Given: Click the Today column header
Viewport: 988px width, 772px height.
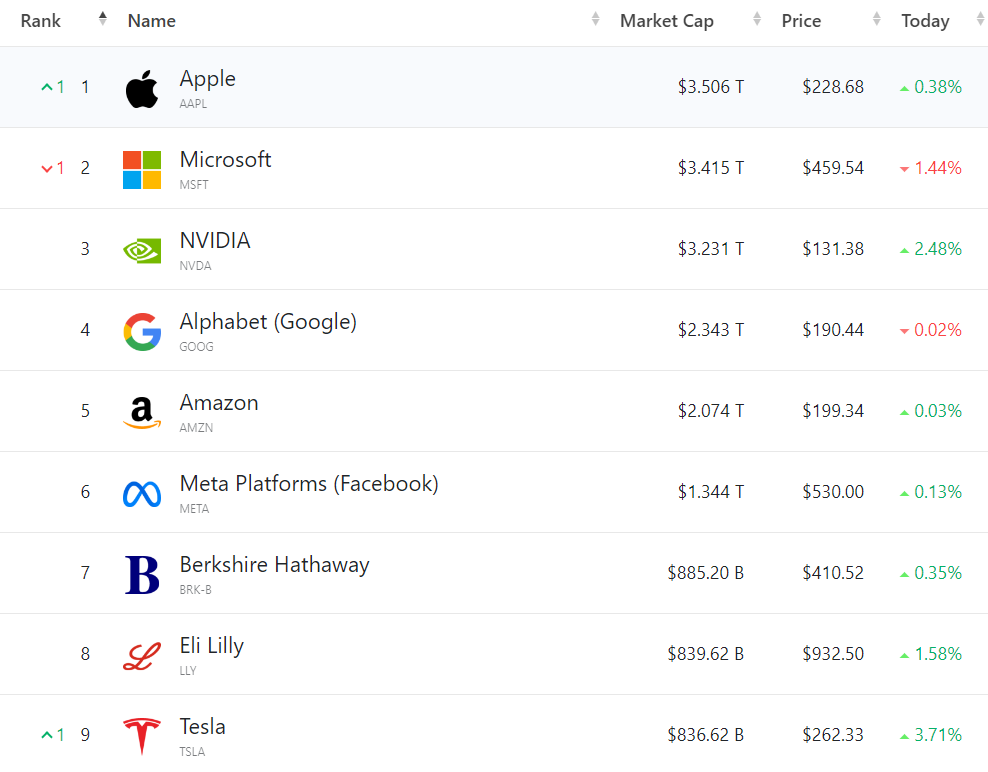Looking at the screenshot, I should click(925, 21).
